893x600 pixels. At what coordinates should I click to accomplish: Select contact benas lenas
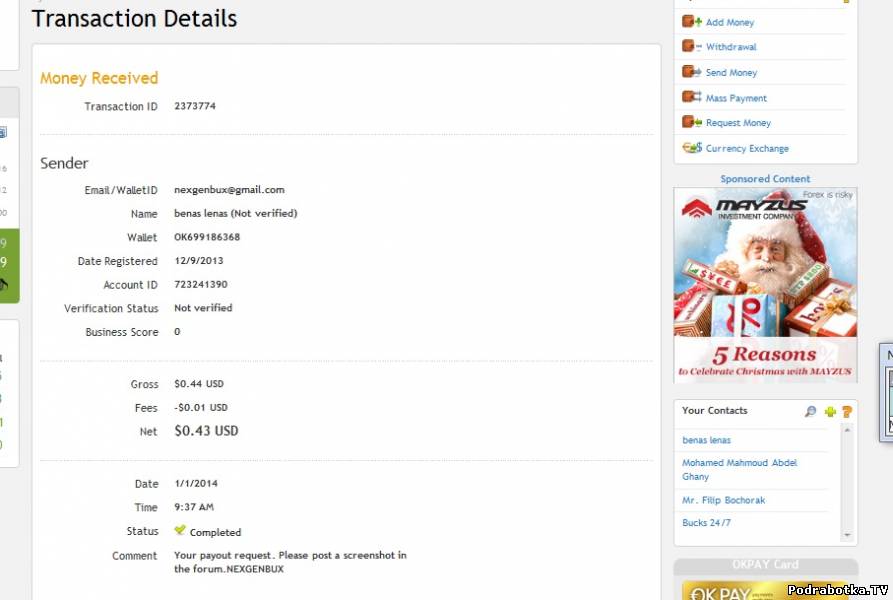click(706, 440)
